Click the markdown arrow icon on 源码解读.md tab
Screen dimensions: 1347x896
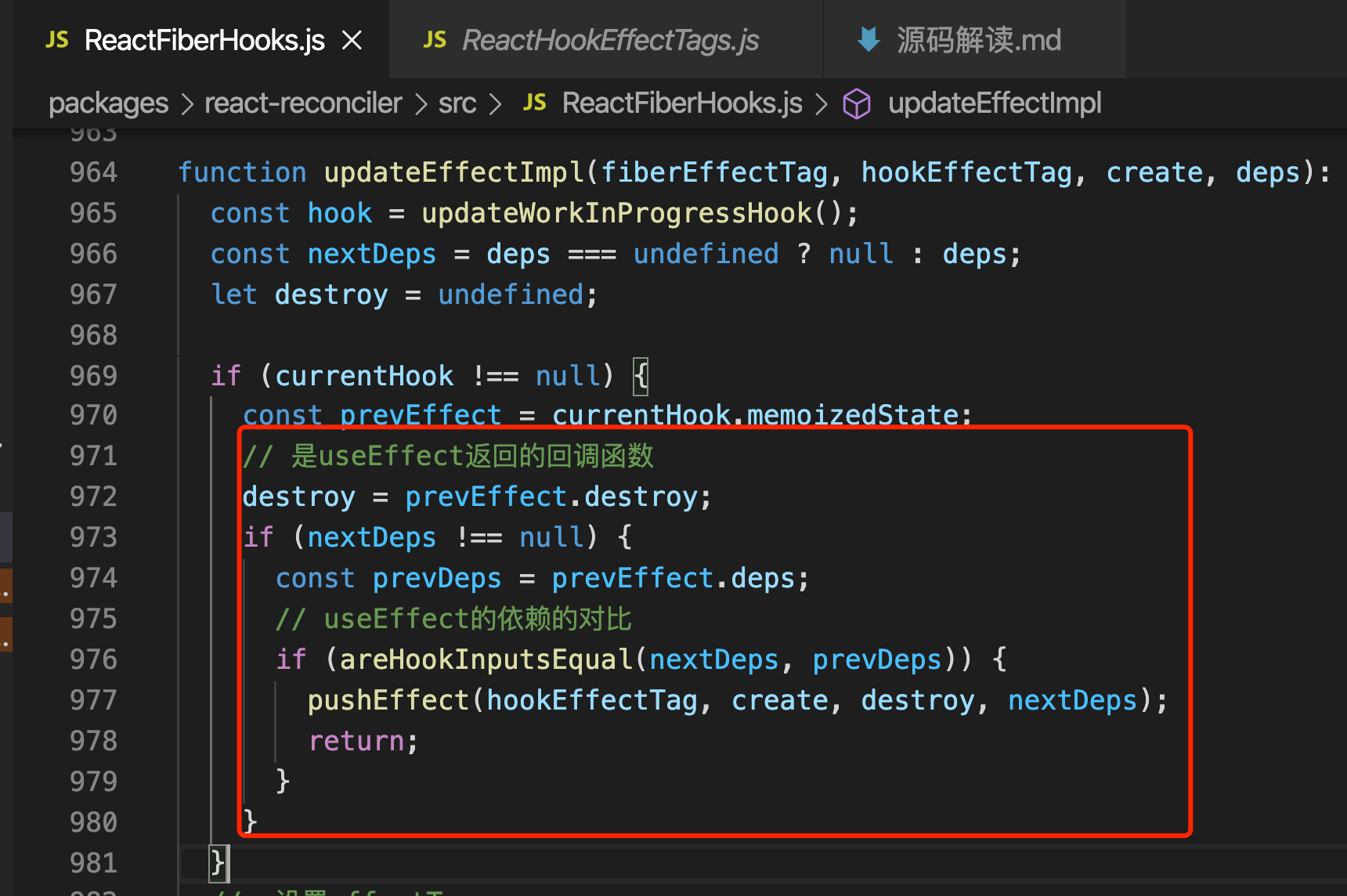tap(869, 39)
